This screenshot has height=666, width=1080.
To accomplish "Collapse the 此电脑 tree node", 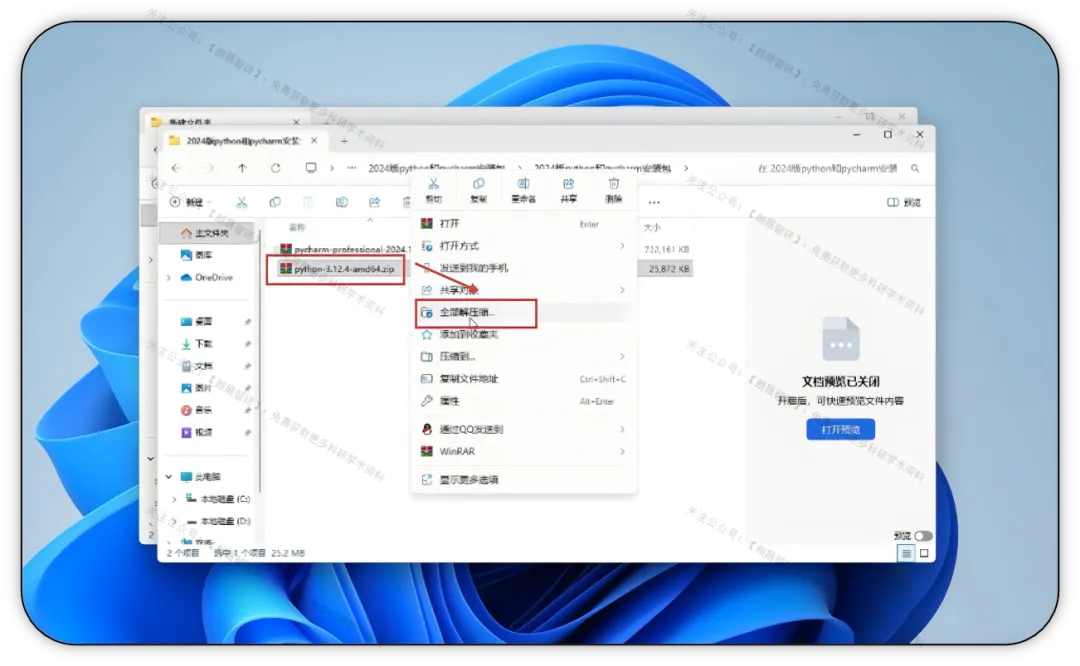I will click(x=169, y=477).
